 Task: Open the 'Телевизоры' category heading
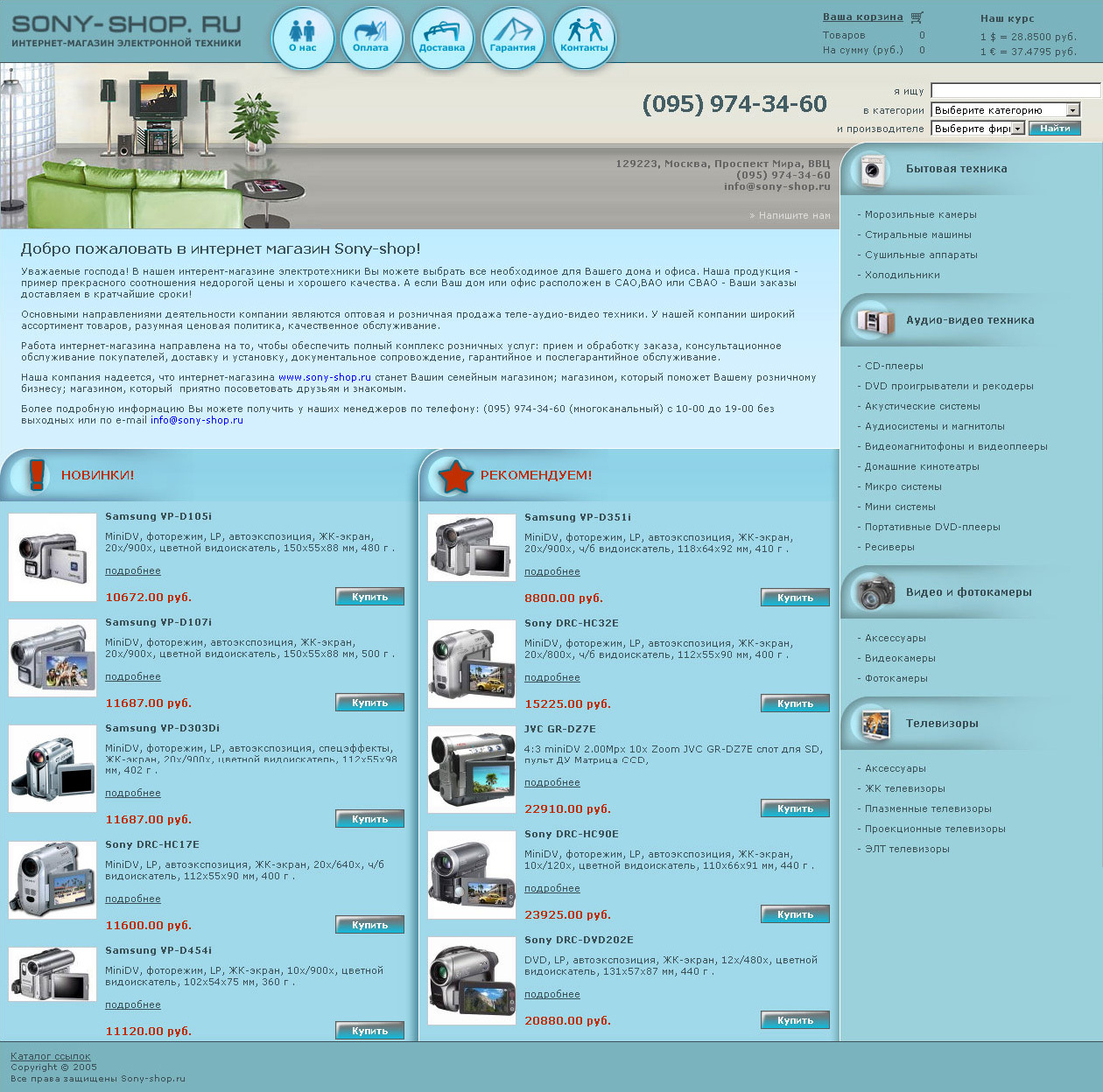pos(942,724)
